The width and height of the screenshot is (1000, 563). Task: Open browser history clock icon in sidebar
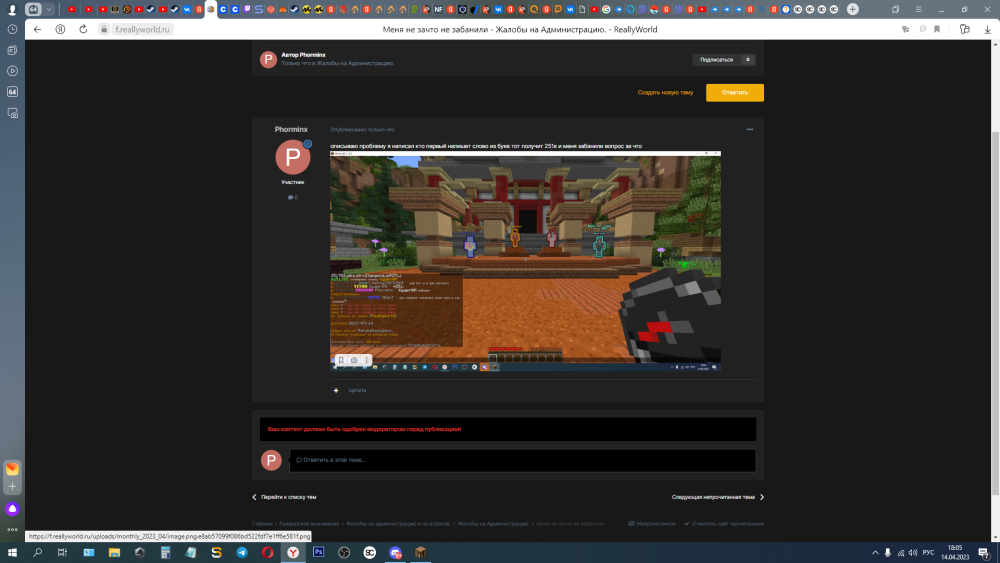(12, 29)
